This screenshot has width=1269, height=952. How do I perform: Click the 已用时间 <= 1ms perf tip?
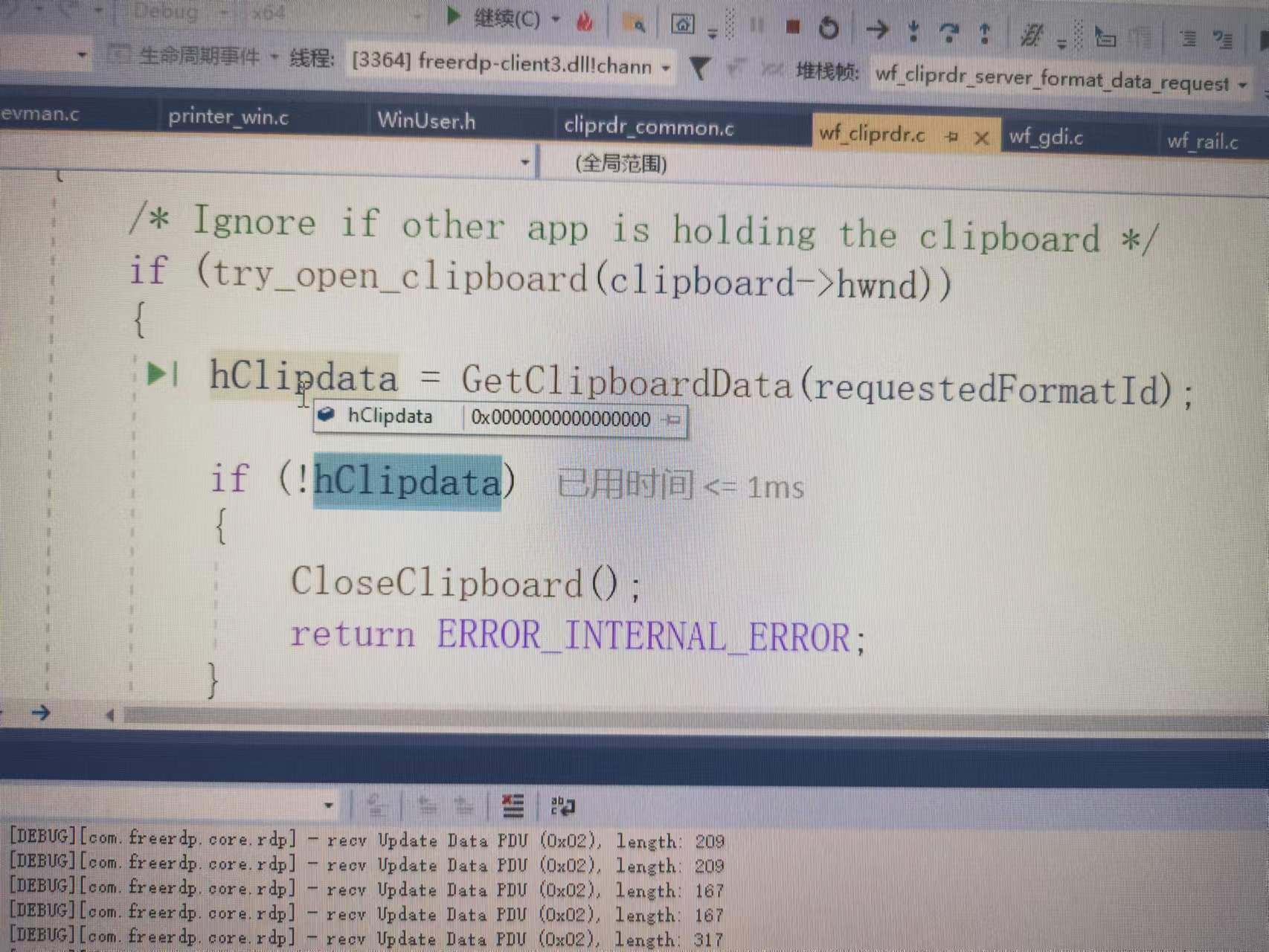pyautogui.click(x=680, y=486)
